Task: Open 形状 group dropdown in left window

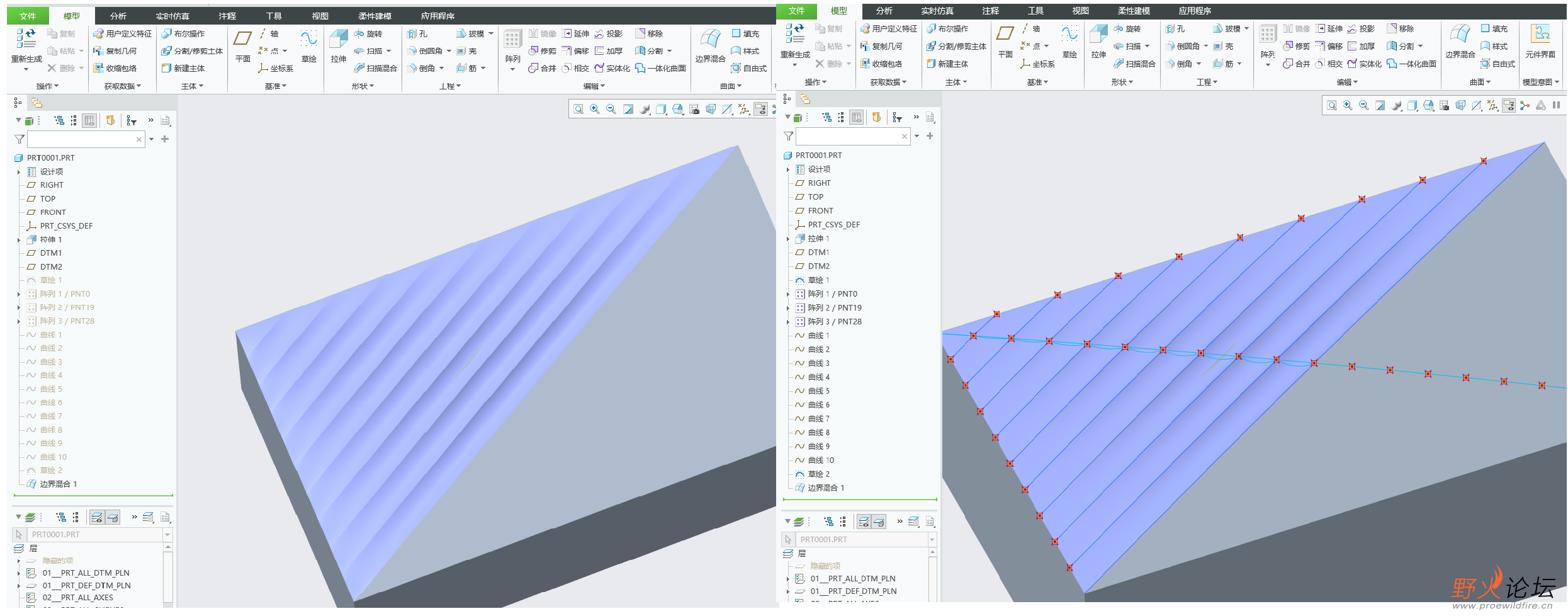Action: pyautogui.click(x=363, y=86)
